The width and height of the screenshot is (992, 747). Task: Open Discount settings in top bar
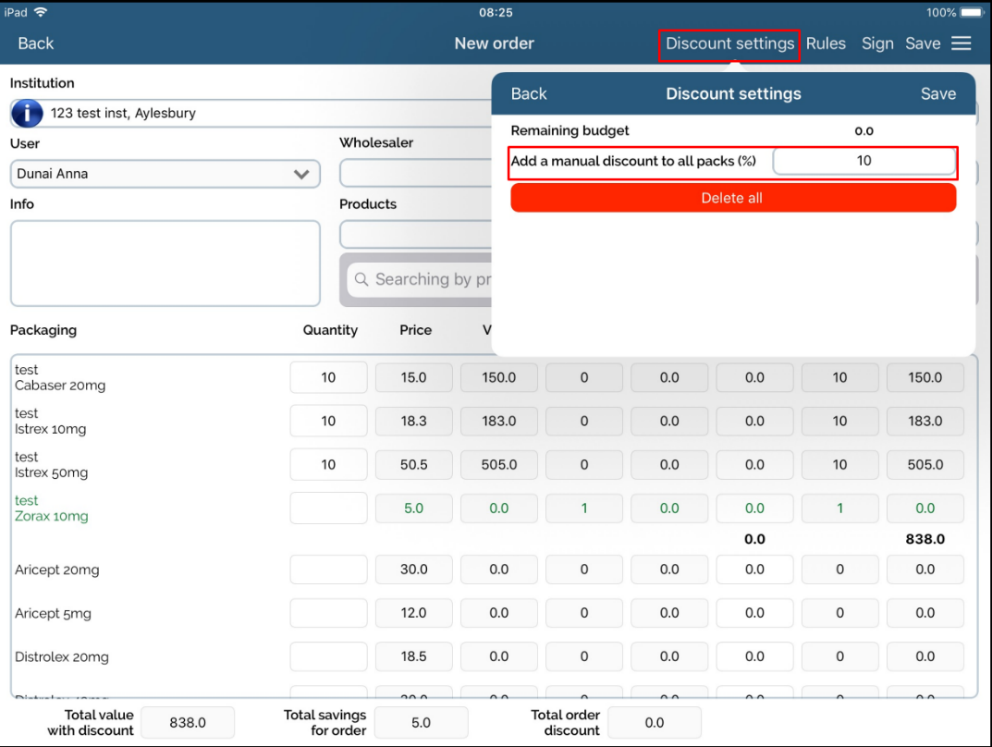tap(730, 44)
